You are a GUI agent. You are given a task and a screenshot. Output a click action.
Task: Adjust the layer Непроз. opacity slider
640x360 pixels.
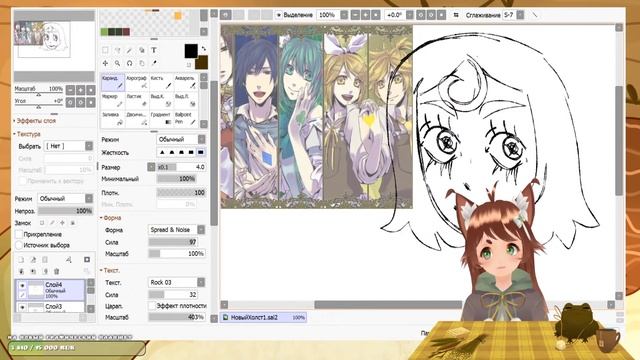click(x=65, y=211)
